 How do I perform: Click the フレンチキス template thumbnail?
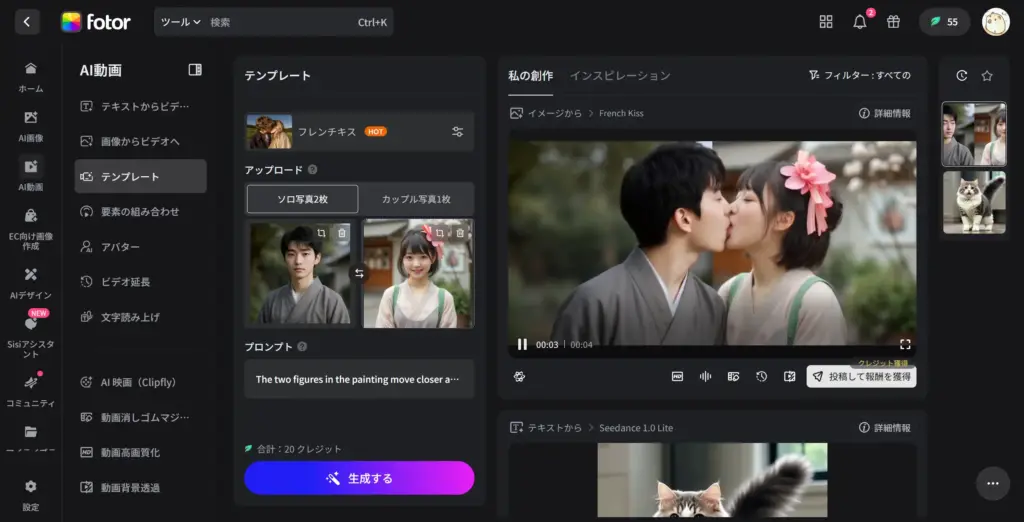(269, 131)
